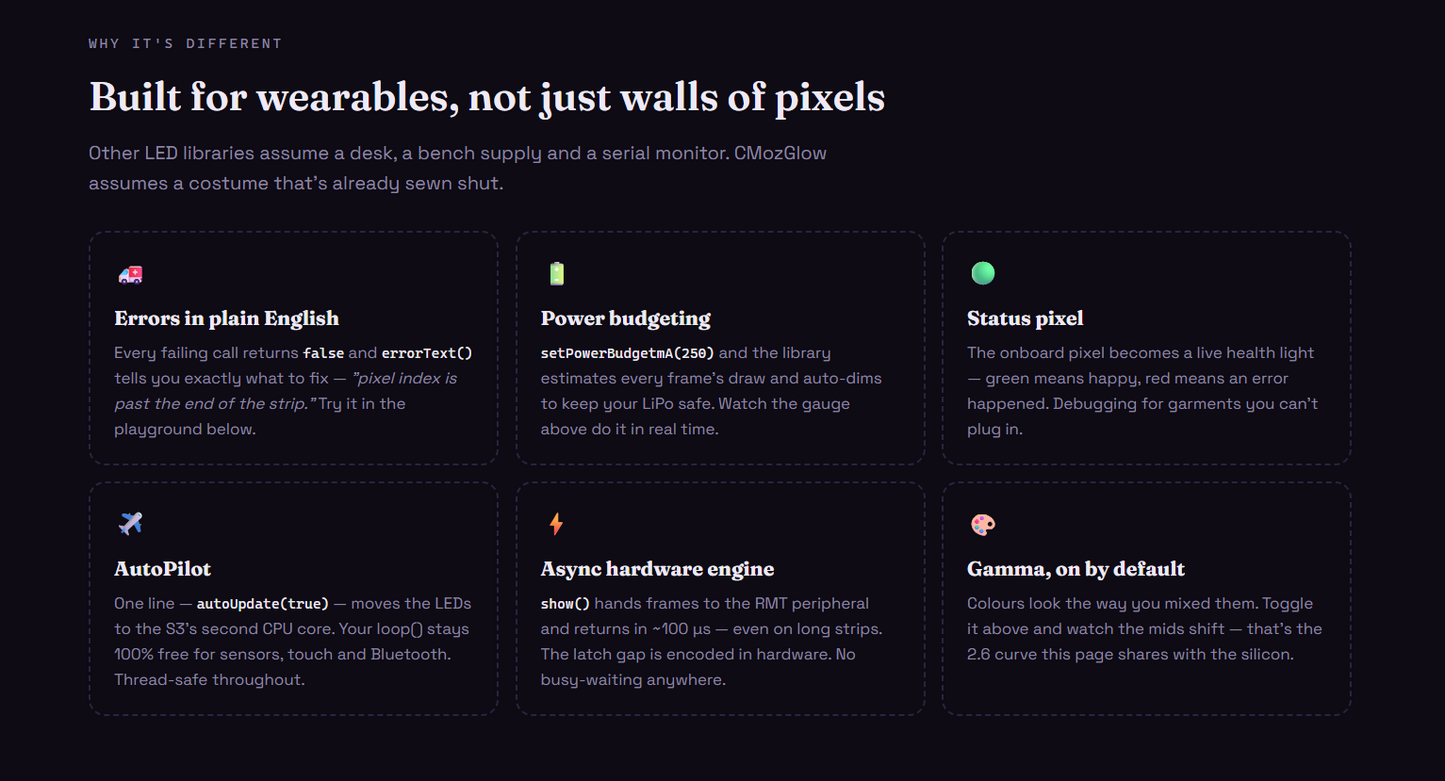Screen dimensions: 1445x781
Task: Click the lightning bolt icon
Action: (556, 523)
